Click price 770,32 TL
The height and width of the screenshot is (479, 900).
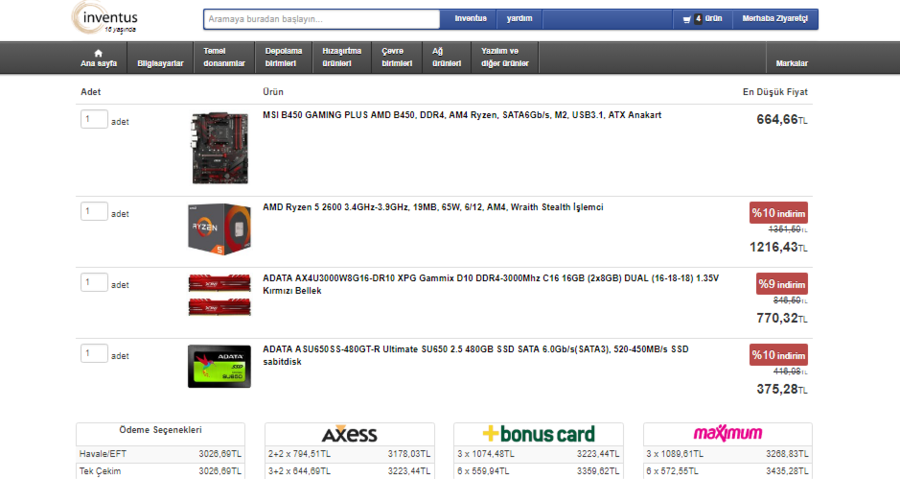(x=782, y=318)
